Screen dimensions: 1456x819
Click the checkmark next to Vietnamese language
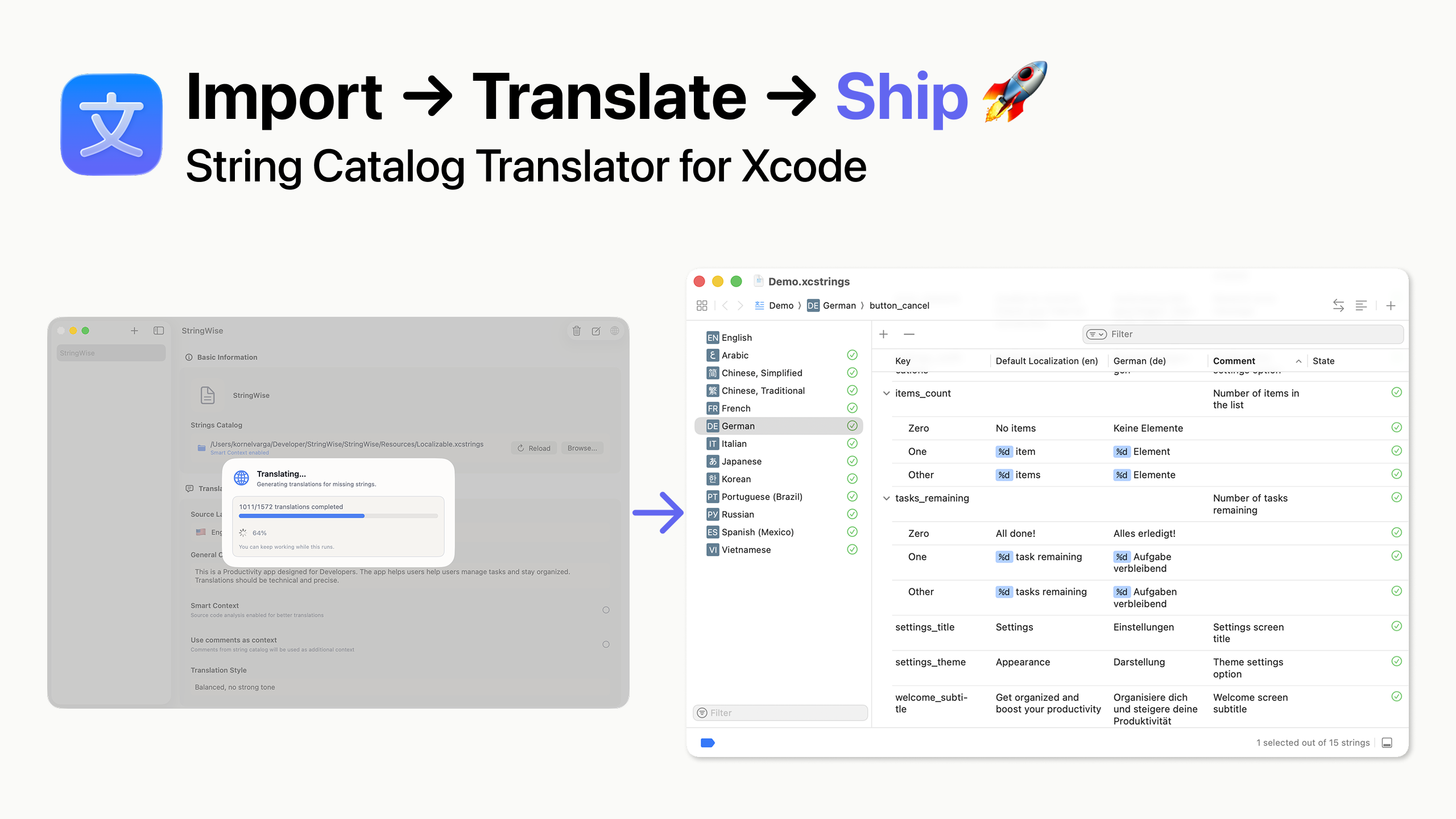coord(852,549)
